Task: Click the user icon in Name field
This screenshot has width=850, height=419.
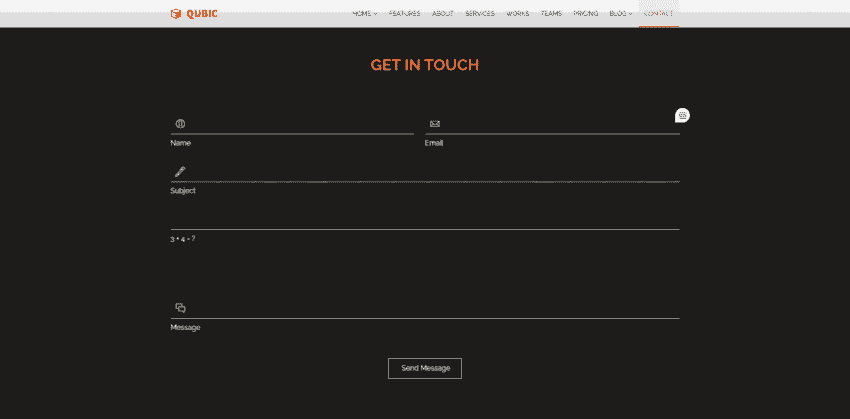Action: [180, 124]
